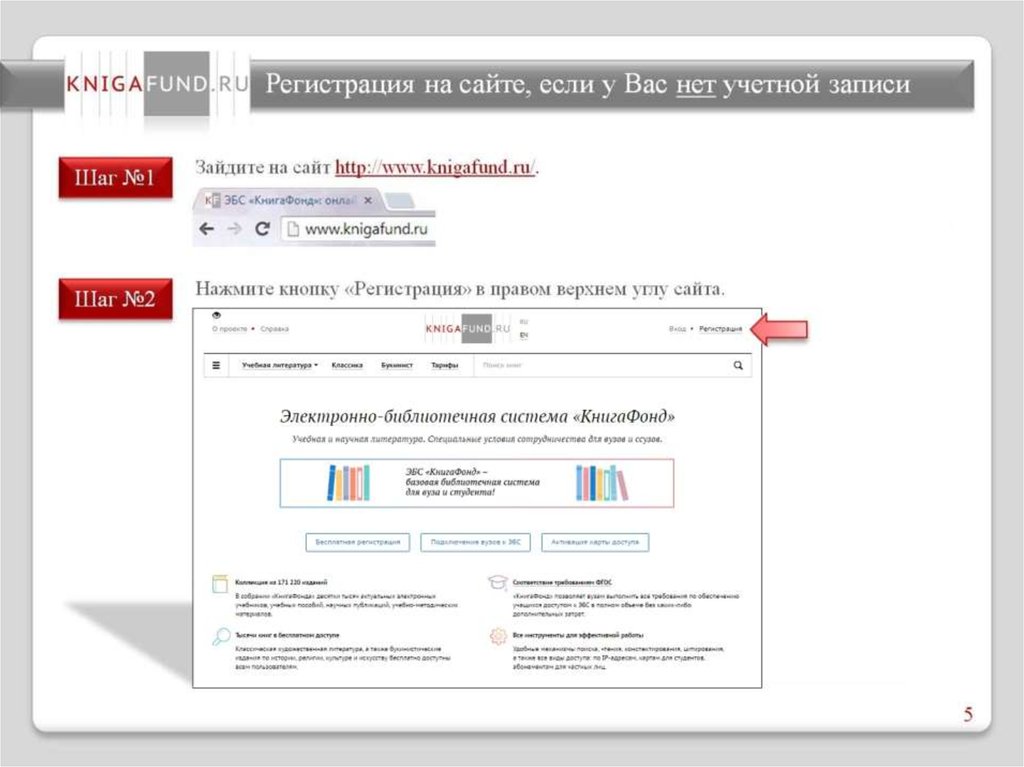Click the «Шаг №2» red label
This screenshot has height=767, width=1024.
(x=116, y=299)
